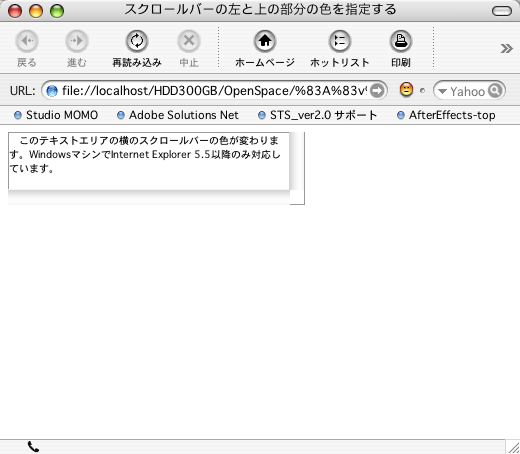Open the AfterEffects-top bookmark
The width and height of the screenshot is (520, 454).
coord(446,115)
